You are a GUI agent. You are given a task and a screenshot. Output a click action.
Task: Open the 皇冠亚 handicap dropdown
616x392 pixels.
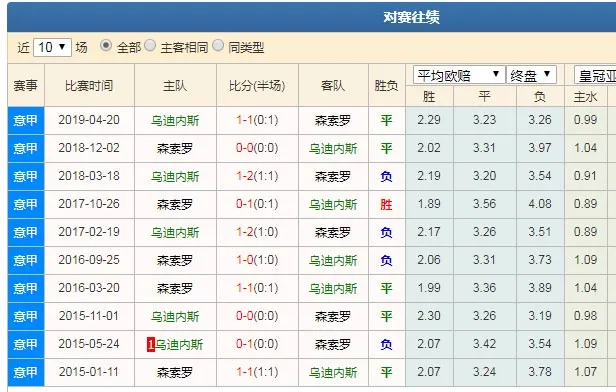[595, 75]
